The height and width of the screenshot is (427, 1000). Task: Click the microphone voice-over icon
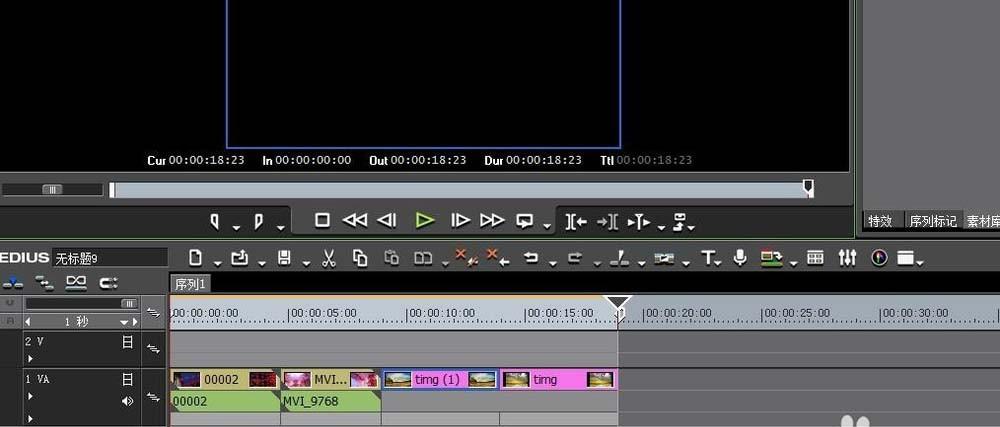point(740,258)
